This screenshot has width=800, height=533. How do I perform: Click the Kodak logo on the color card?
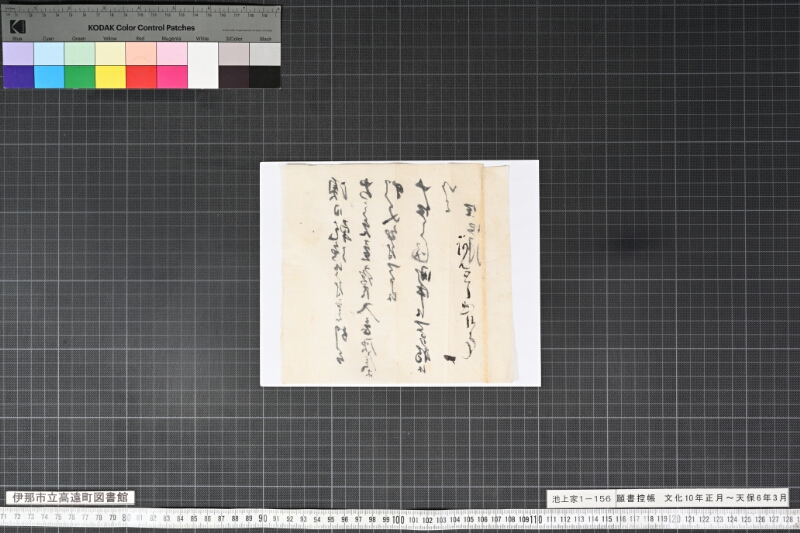17,27
